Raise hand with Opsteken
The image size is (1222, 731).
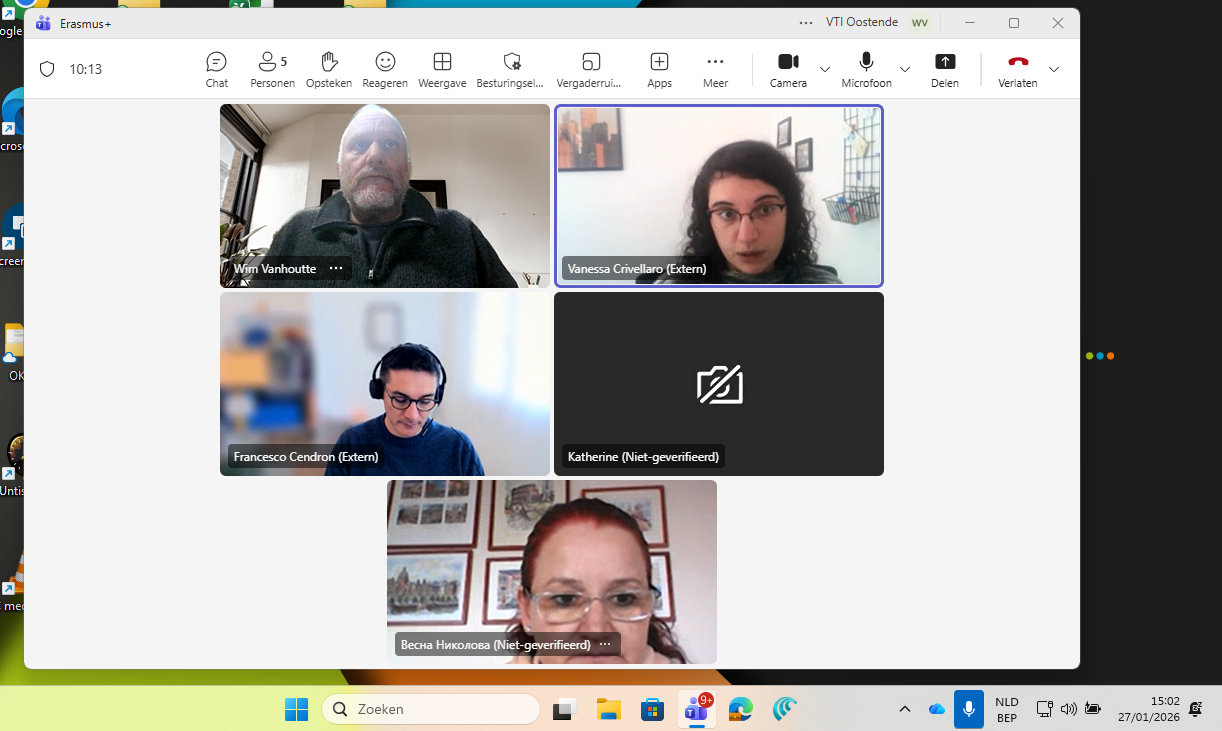pyautogui.click(x=329, y=69)
